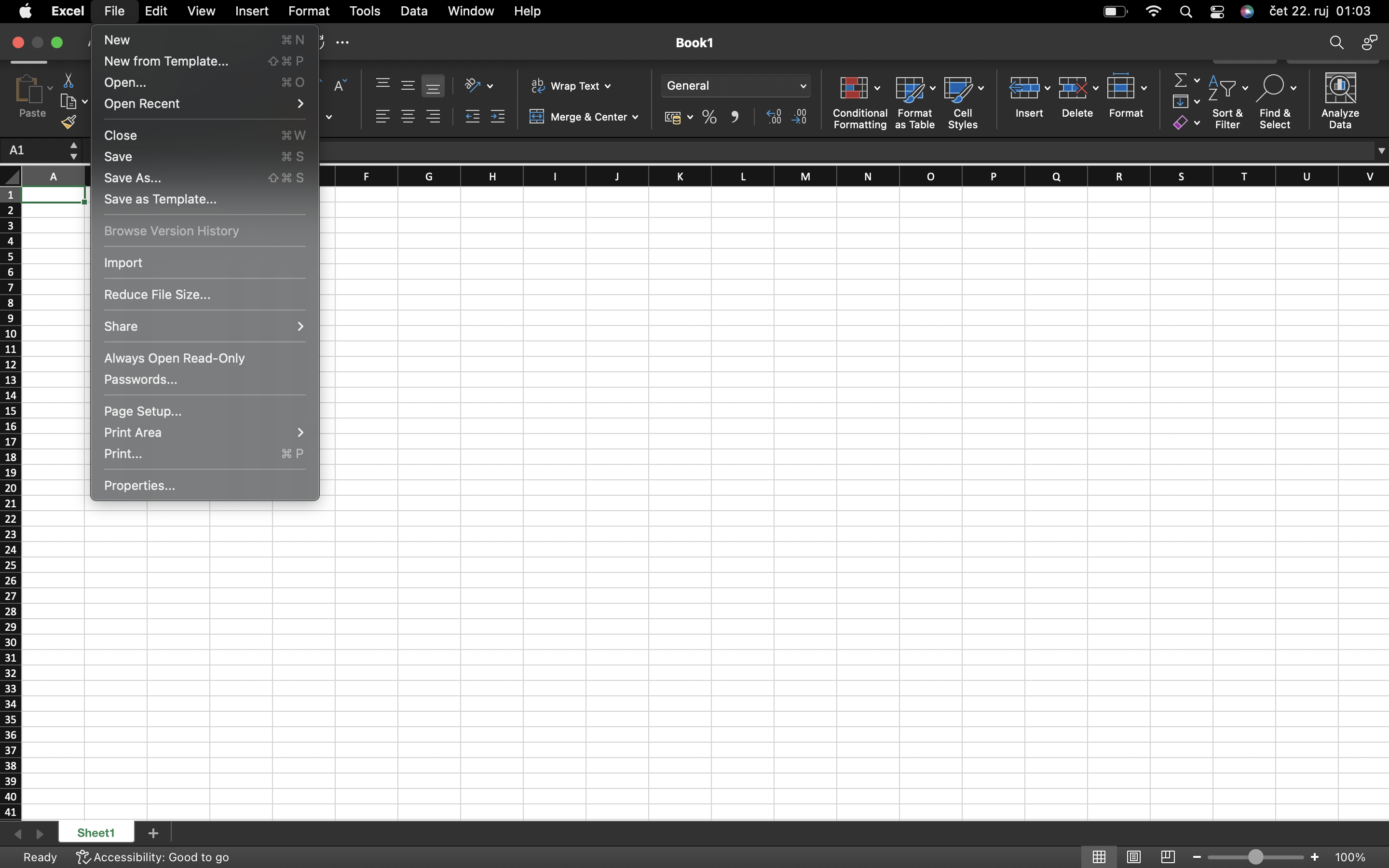Click the Format cells icon
The image size is (1389, 868).
click(1121, 86)
